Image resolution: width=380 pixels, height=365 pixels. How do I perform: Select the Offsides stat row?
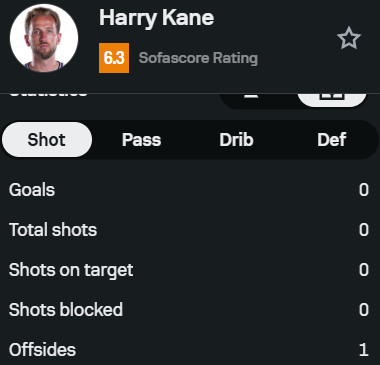coord(189,348)
